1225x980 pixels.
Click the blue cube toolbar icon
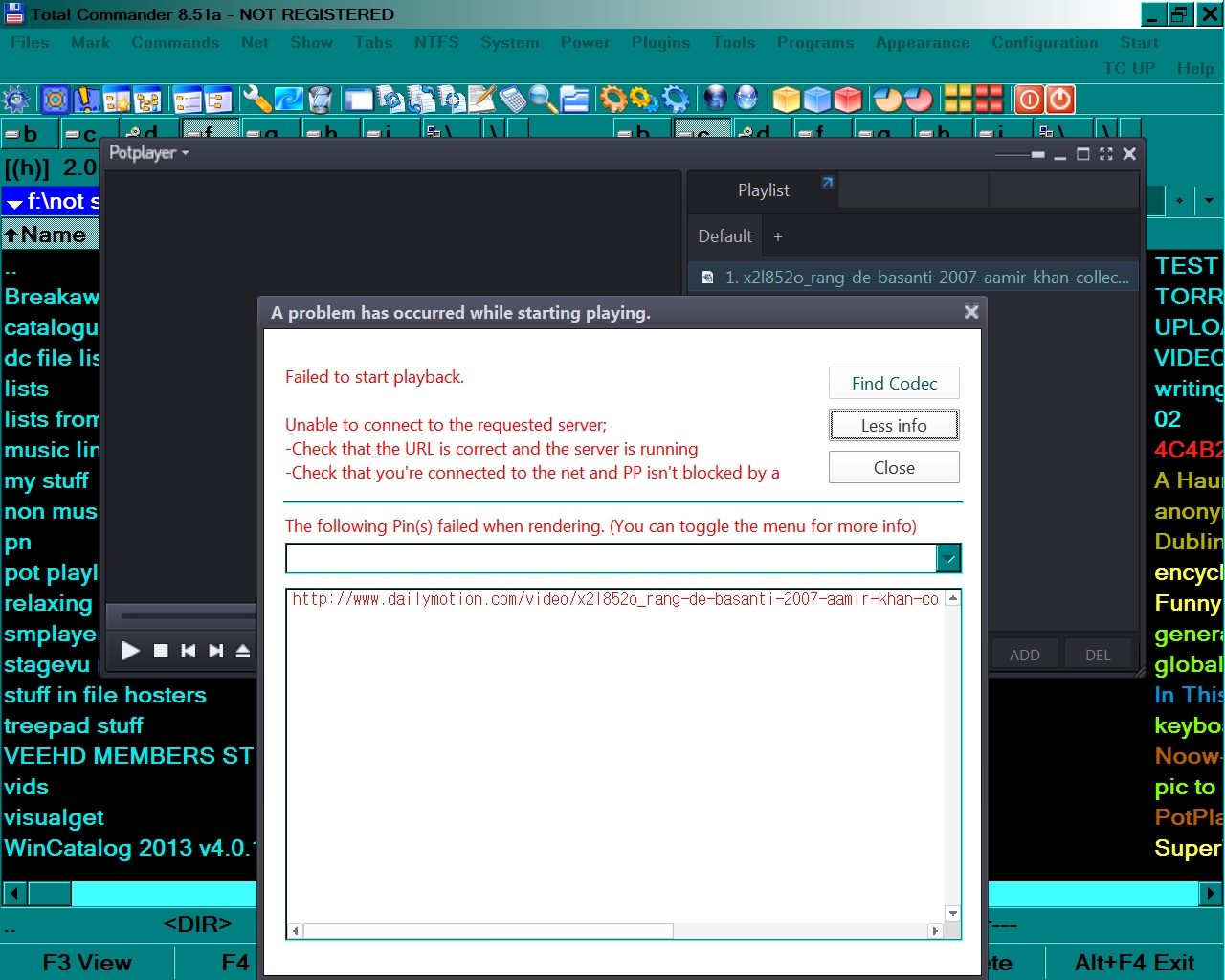click(x=817, y=99)
